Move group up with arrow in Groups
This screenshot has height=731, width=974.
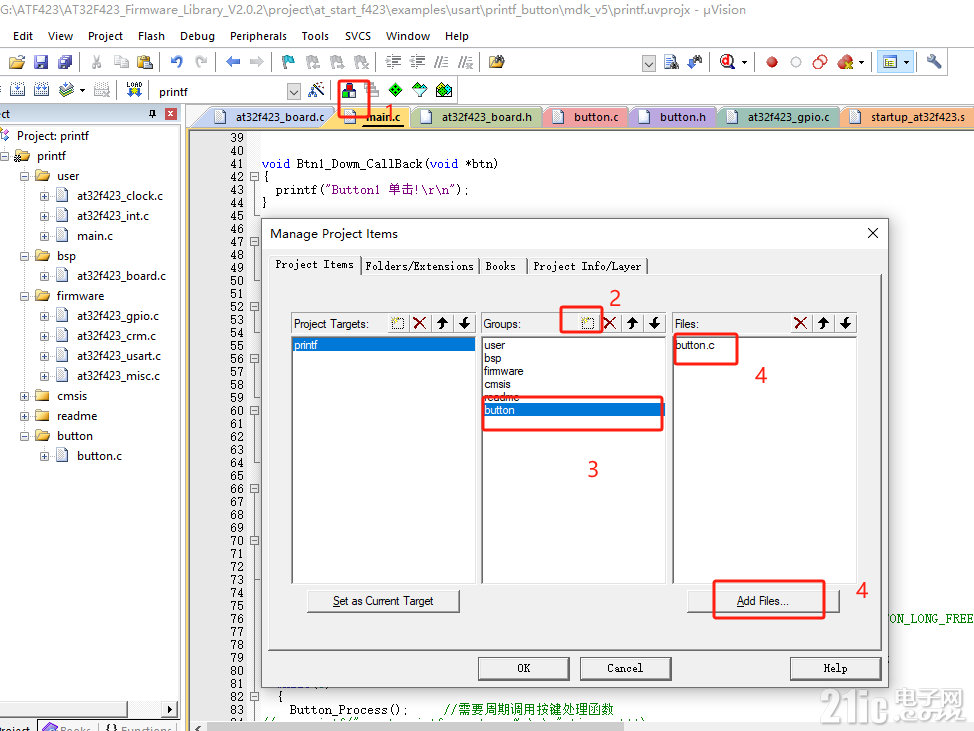[x=632, y=323]
